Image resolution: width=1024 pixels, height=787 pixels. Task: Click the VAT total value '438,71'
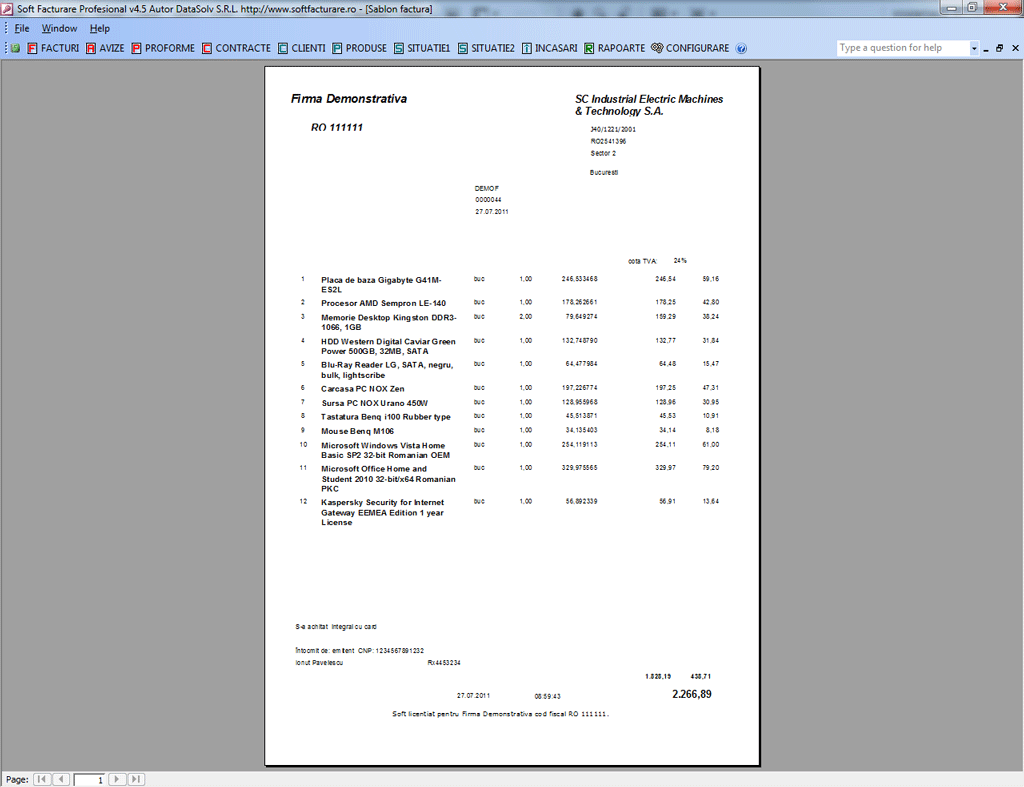coord(701,677)
